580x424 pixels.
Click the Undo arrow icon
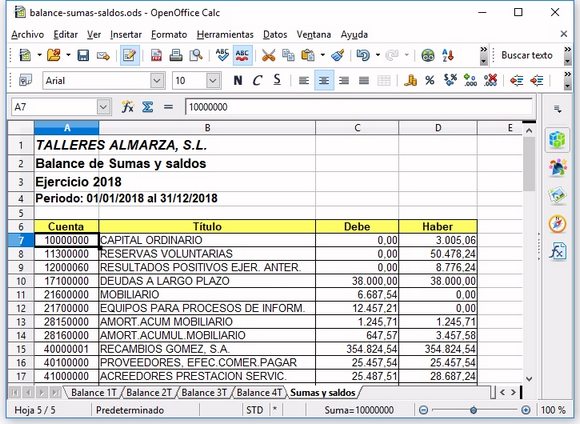click(x=363, y=55)
